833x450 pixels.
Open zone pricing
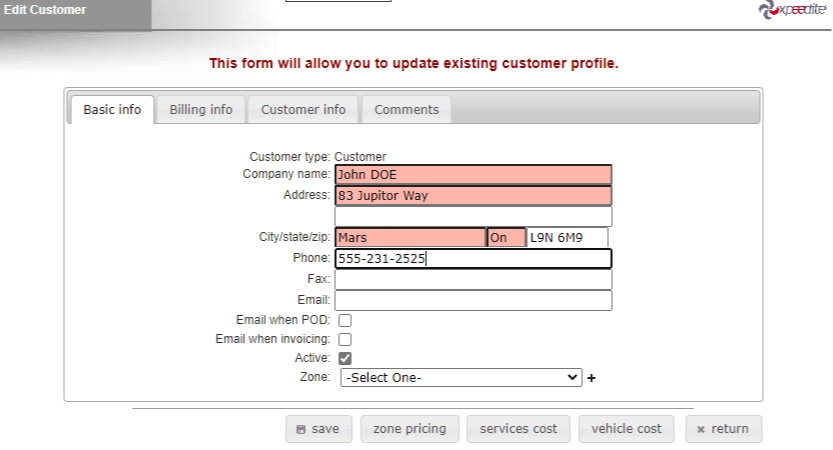coord(409,429)
